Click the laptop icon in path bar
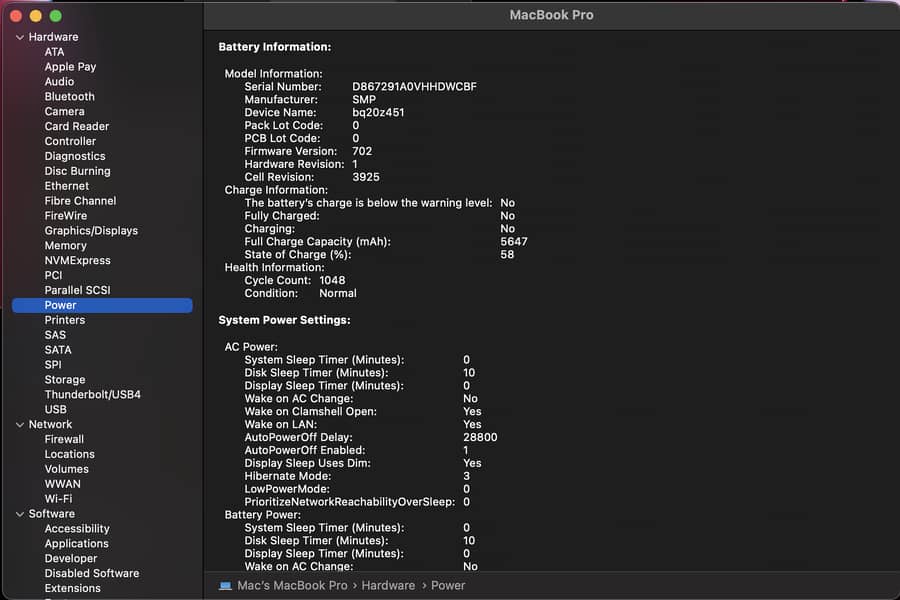Viewport: 900px width, 600px height. 226,586
